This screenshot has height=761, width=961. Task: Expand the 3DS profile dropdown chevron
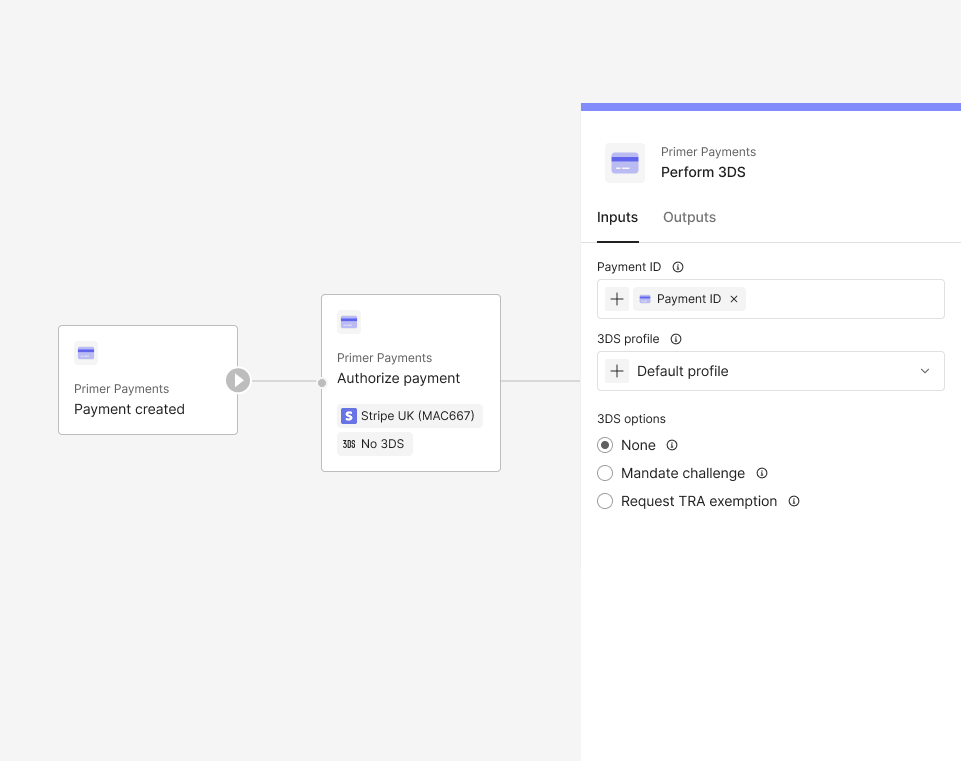(925, 371)
